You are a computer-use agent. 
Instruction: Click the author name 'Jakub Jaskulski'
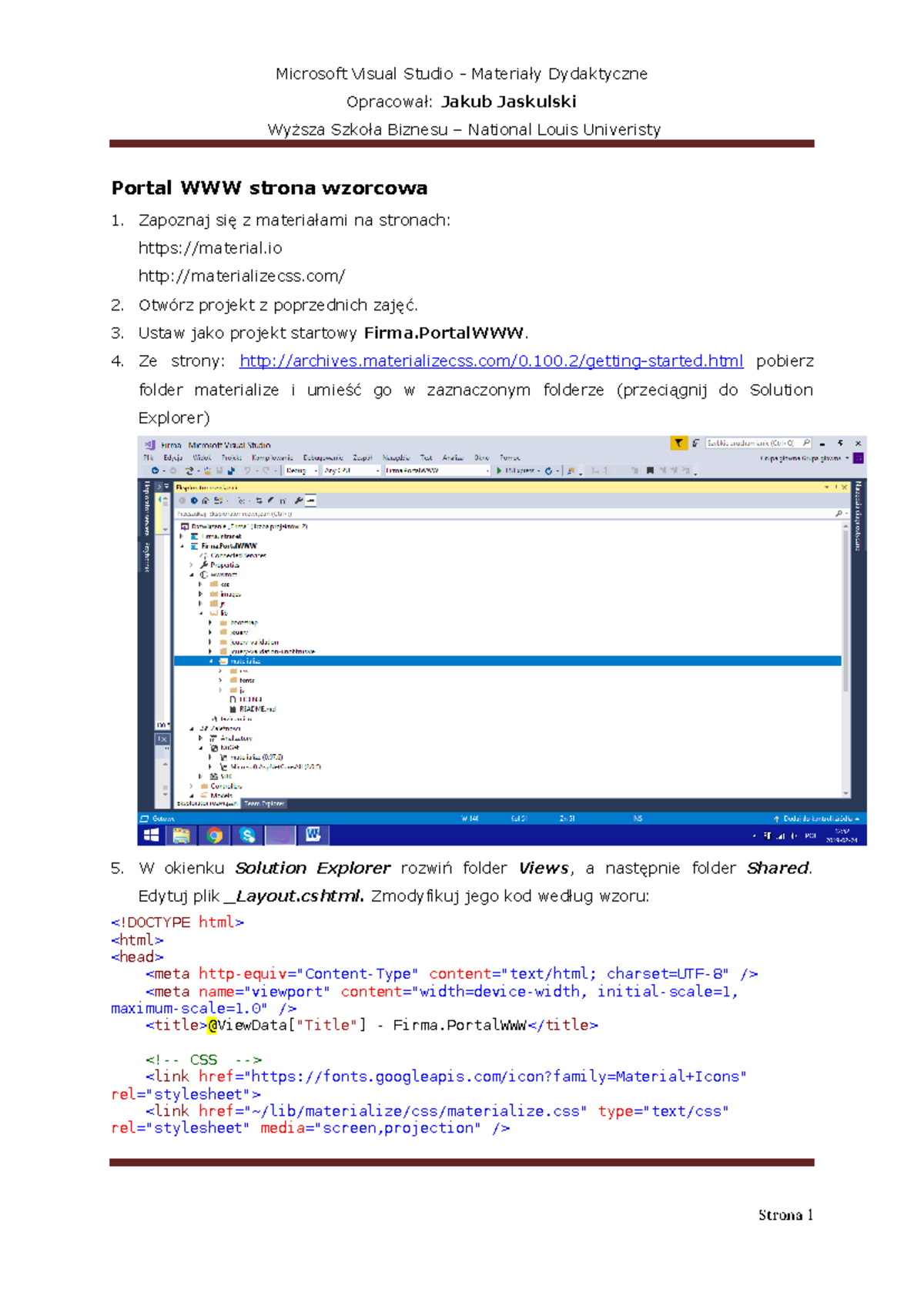click(x=509, y=102)
